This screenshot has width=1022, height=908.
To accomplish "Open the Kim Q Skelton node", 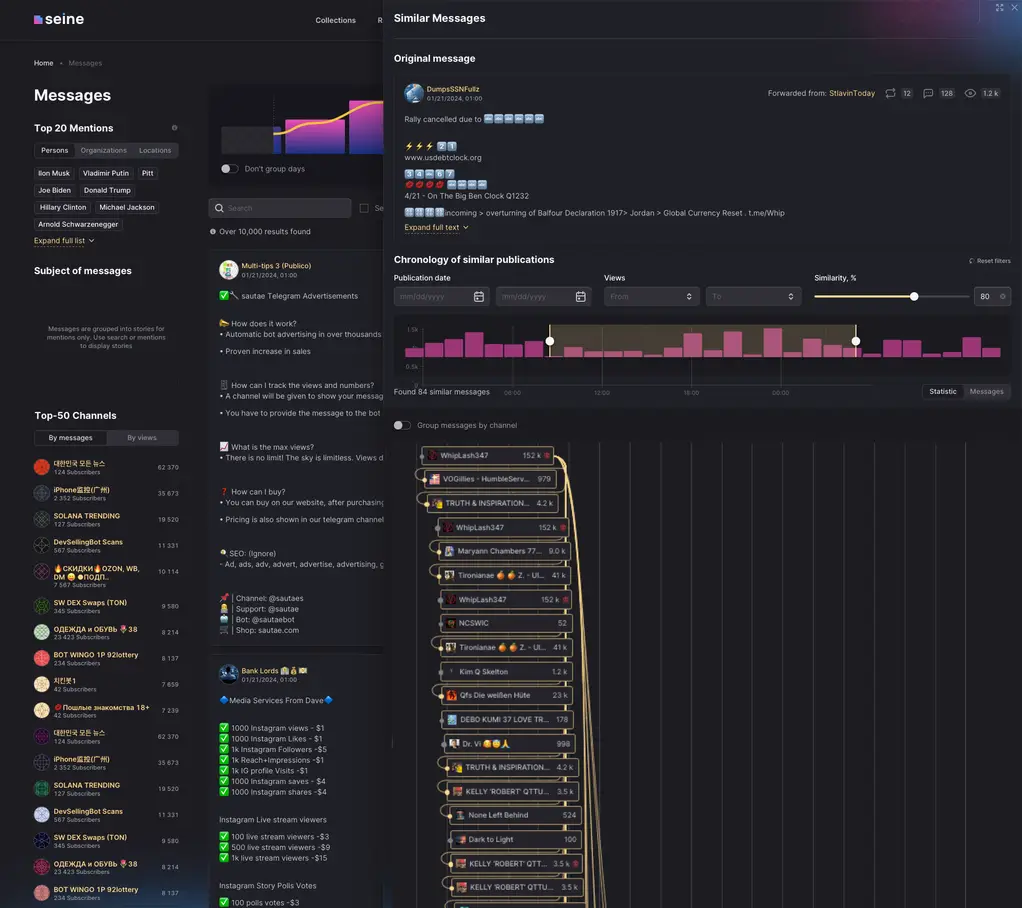I will (x=506, y=671).
